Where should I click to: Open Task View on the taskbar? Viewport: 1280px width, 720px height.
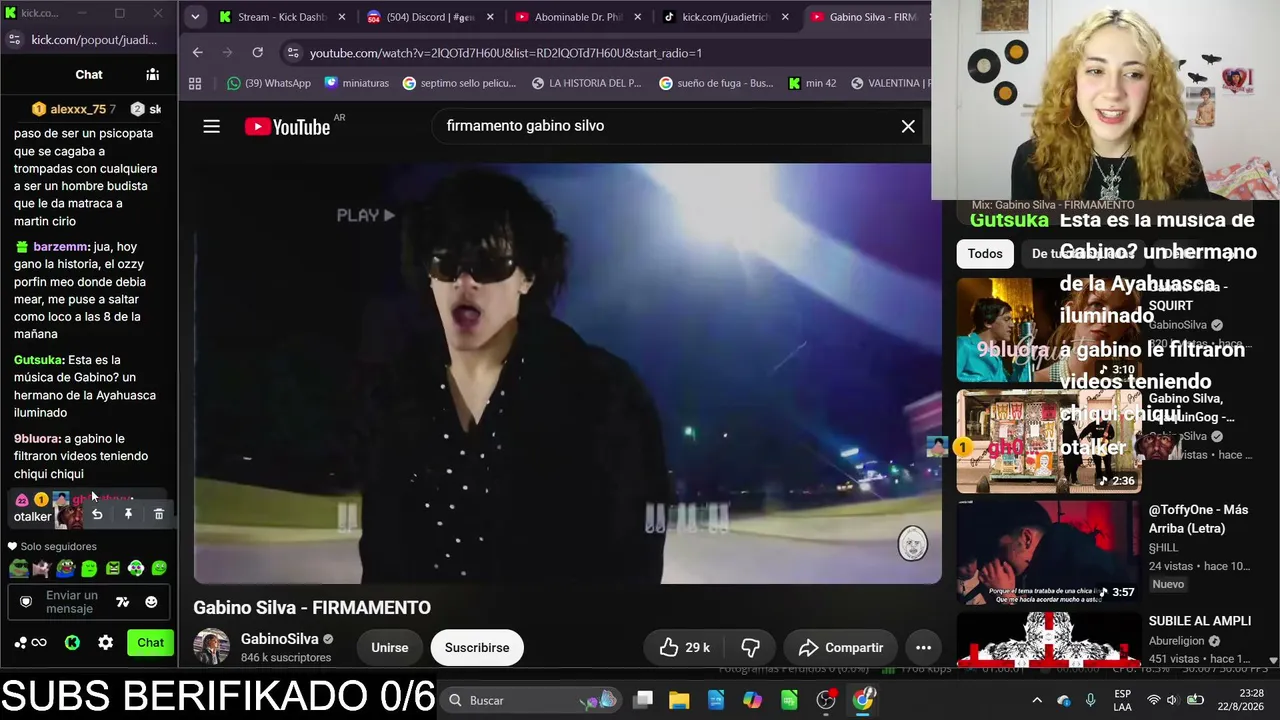(643, 700)
